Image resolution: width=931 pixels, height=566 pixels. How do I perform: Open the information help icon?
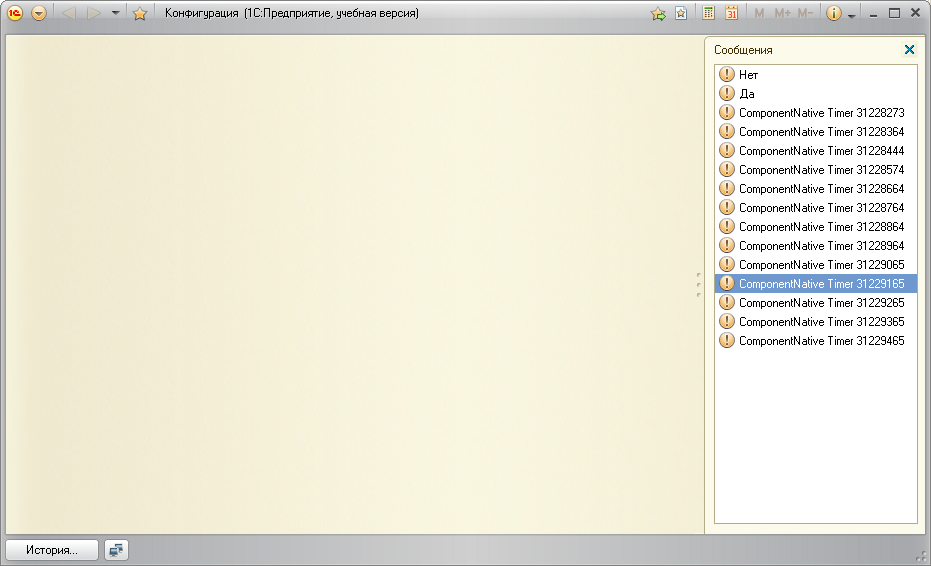[834, 13]
